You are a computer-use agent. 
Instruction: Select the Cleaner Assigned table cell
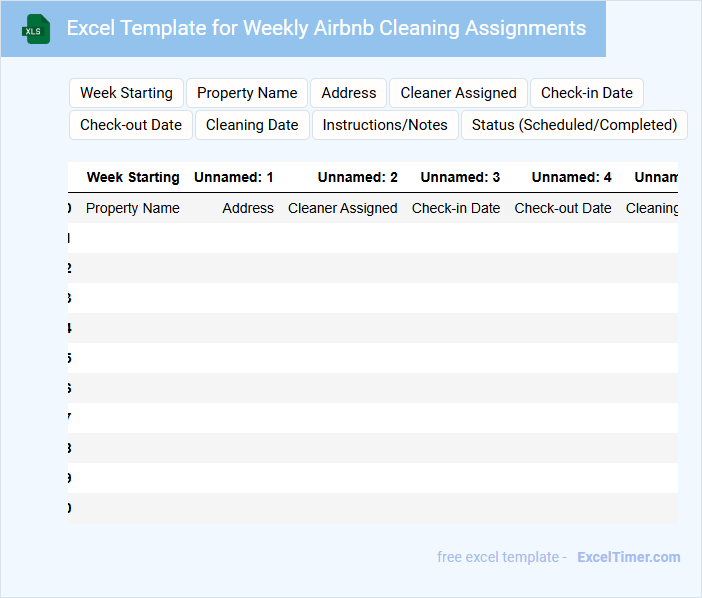point(343,208)
